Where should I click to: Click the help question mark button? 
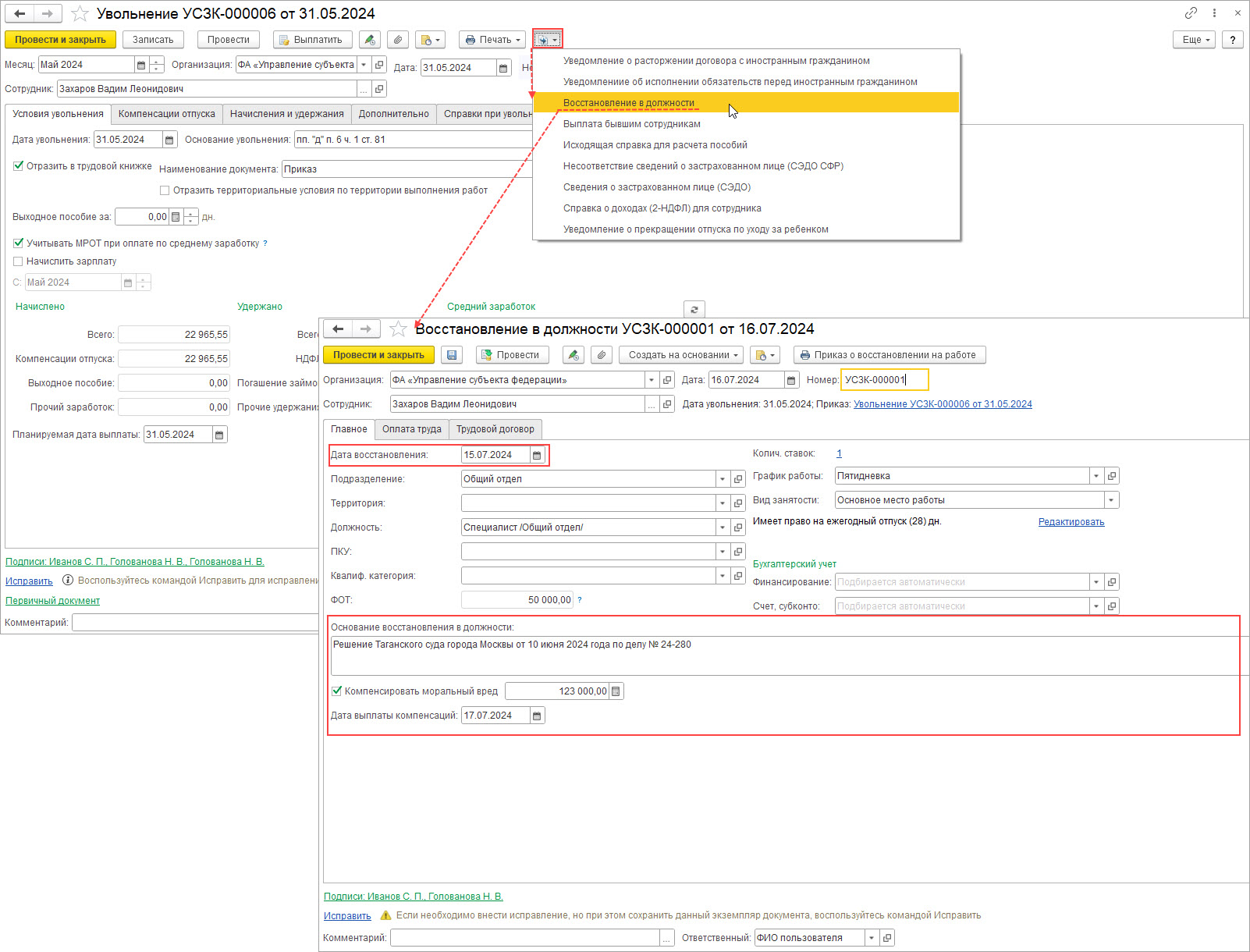click(1232, 40)
